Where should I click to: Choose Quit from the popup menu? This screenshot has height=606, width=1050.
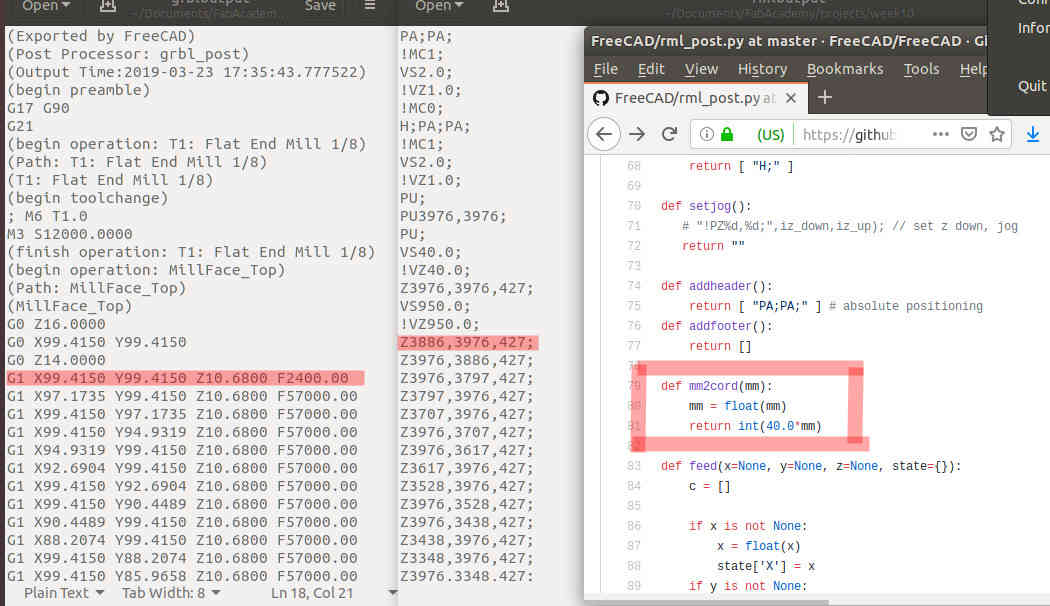(1031, 86)
